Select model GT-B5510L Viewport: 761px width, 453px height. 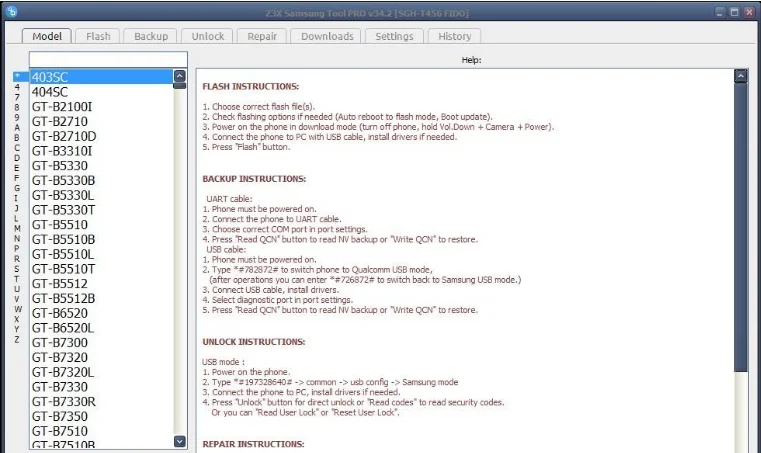tap(101, 254)
